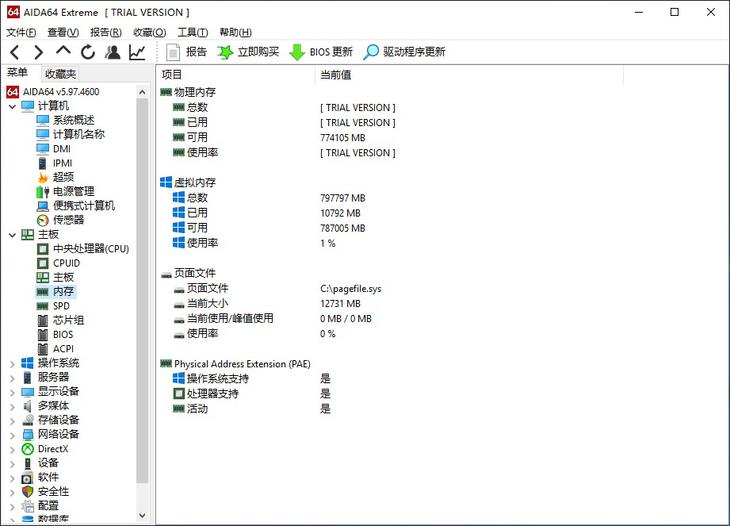This screenshot has height=526, width=730.
Task: Collapse the 主板 tree node
Action: 12,235
